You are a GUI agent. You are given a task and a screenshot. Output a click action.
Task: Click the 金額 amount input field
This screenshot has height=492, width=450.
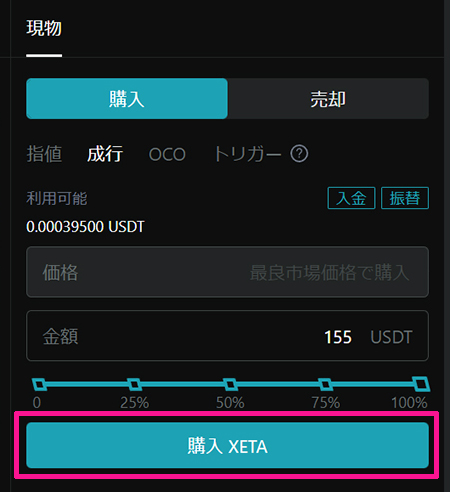[x=227, y=336]
